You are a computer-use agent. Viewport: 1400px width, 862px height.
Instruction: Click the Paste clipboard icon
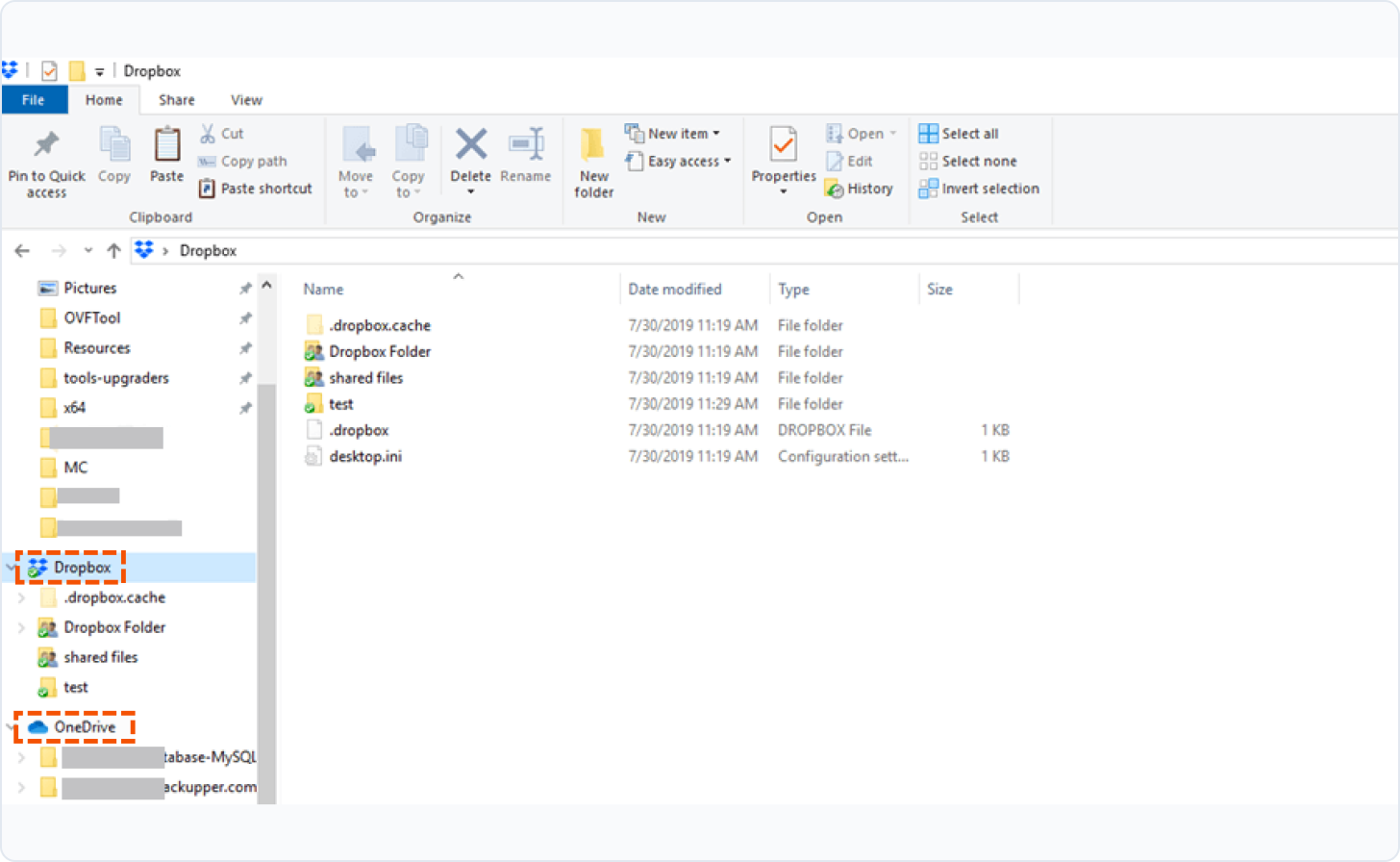[x=166, y=144]
